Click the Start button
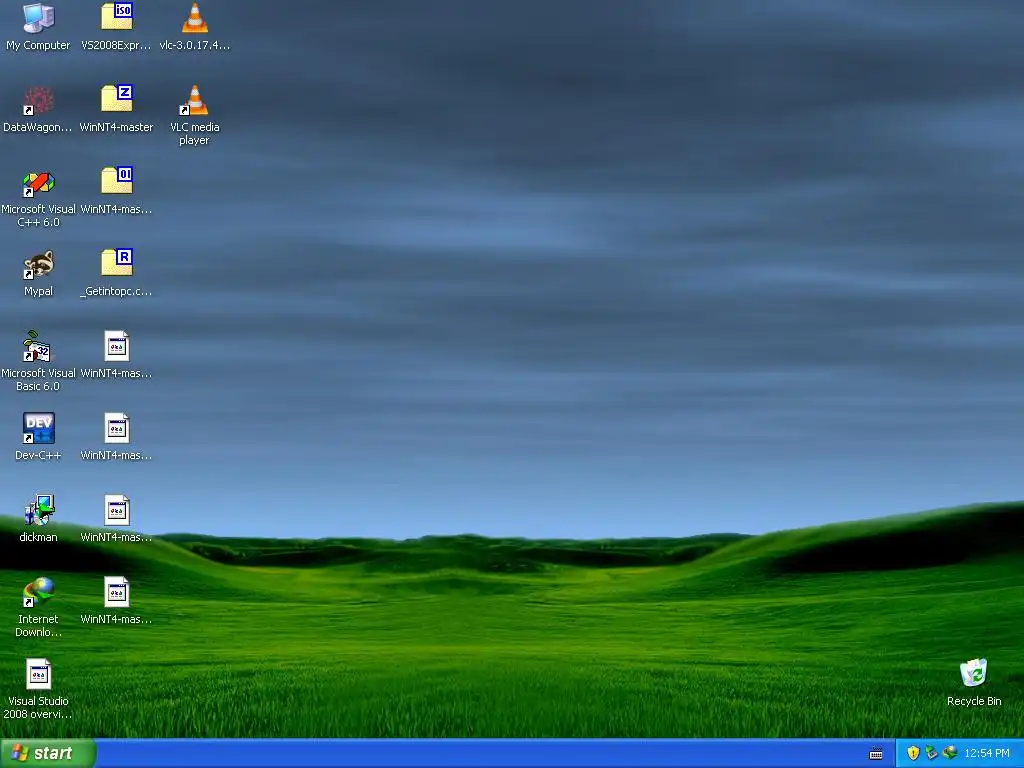This screenshot has width=1024, height=768. tap(48, 753)
